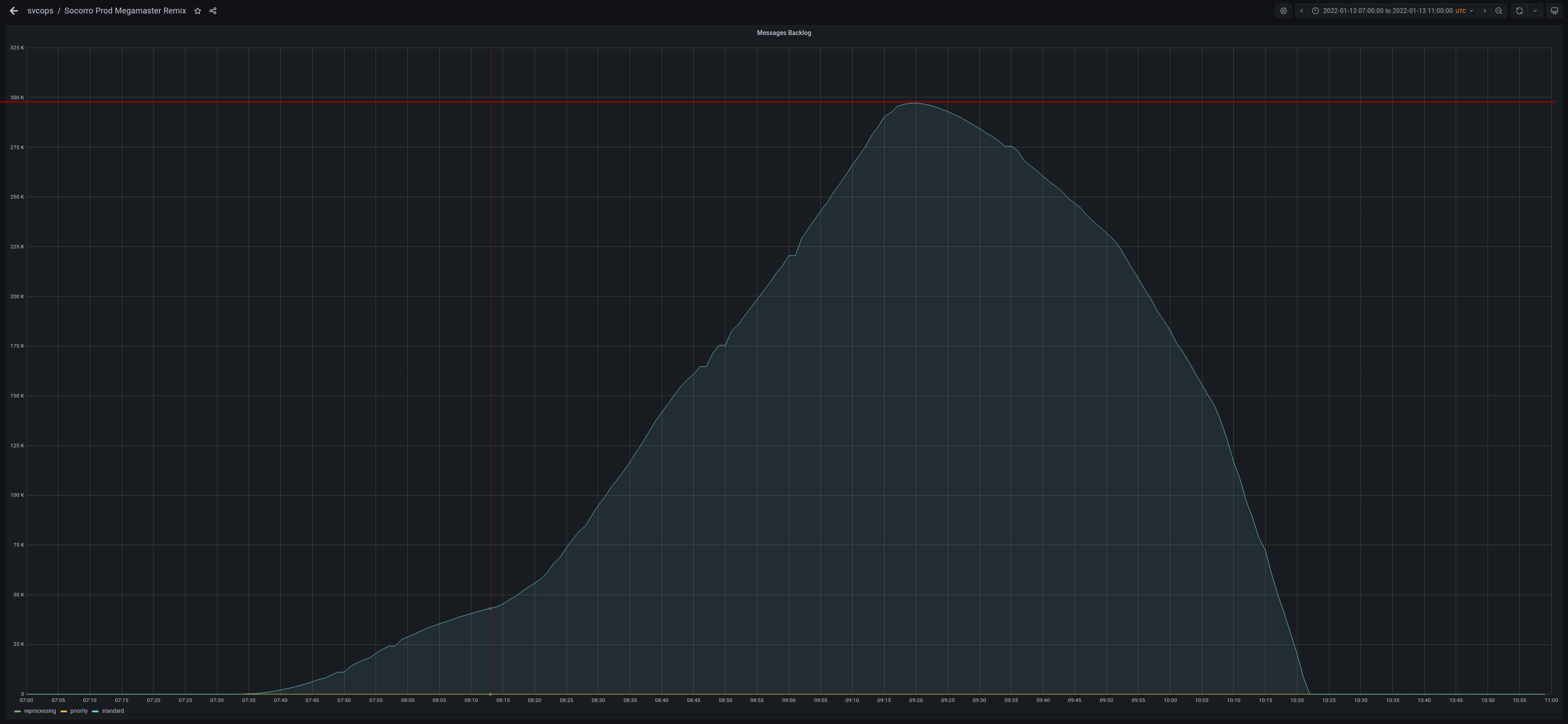Click the backlog peak near 09:20
Viewport: 1568px width, 724px height.
point(914,103)
